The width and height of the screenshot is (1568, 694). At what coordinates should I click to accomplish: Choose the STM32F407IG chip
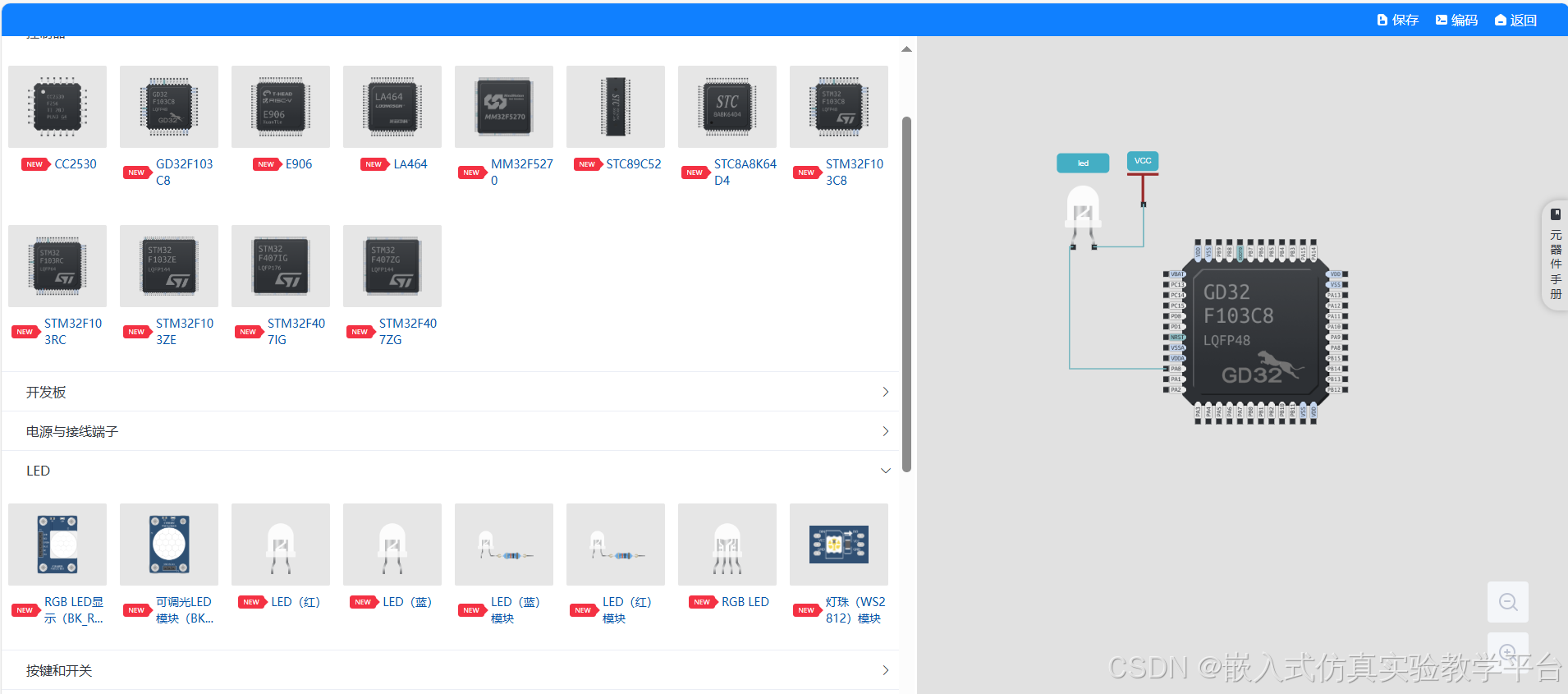pyautogui.click(x=281, y=266)
